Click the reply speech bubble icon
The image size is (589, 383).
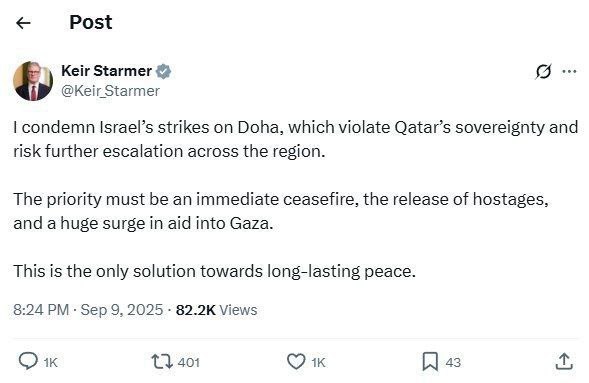28,362
